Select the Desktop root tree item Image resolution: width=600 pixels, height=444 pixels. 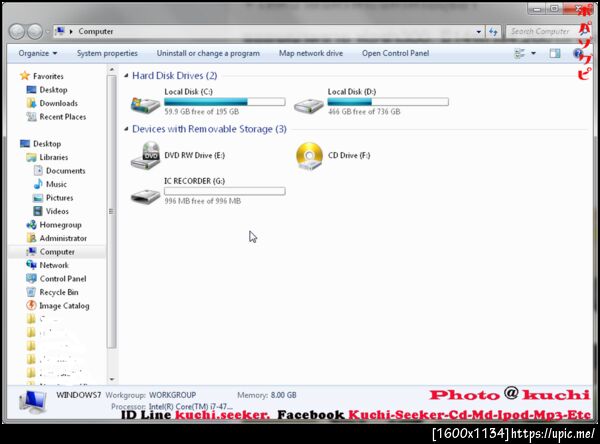47,144
